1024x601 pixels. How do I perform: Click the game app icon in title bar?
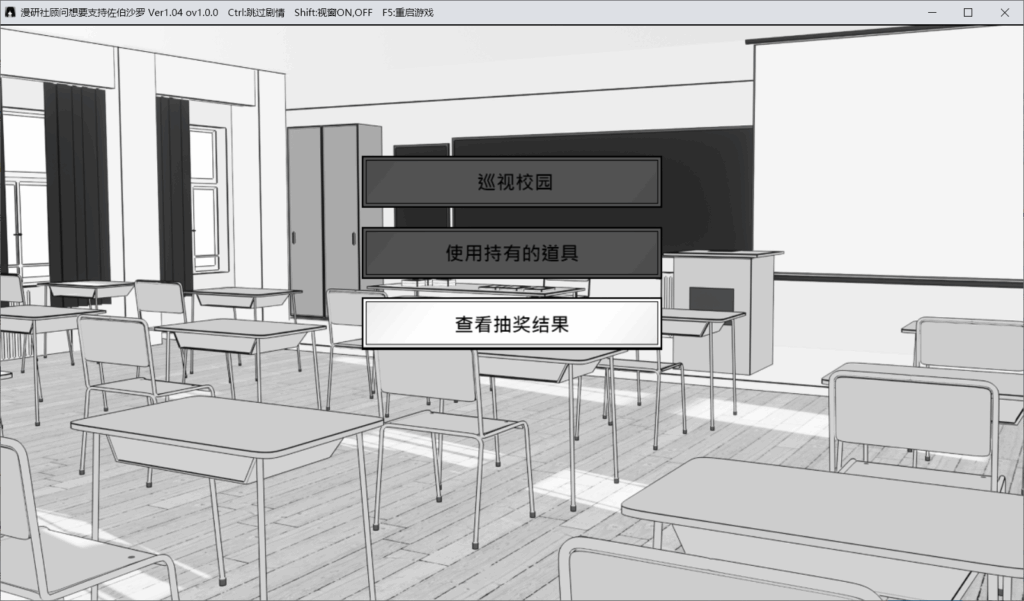[10, 12]
